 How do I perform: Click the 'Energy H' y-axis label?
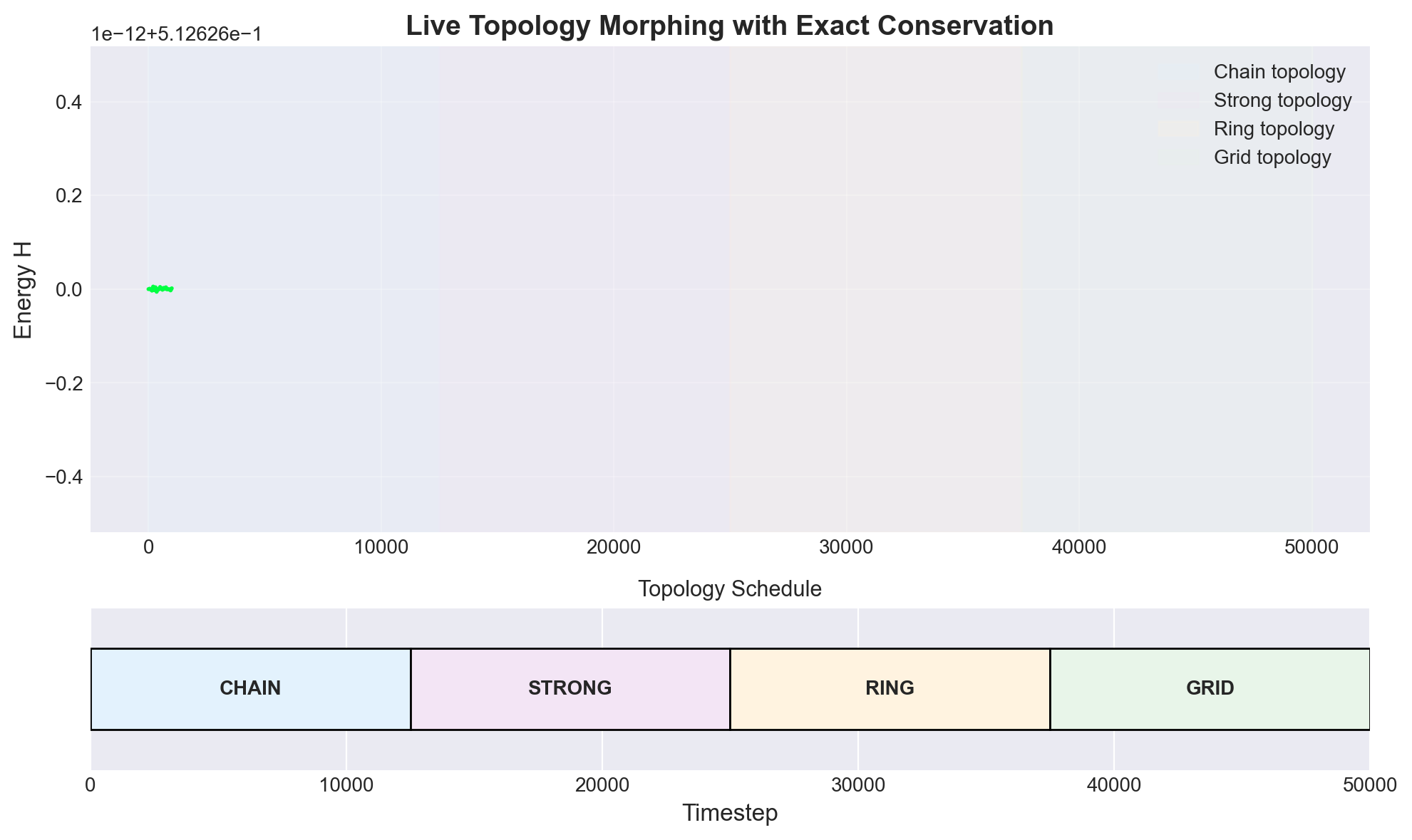click(x=24, y=289)
